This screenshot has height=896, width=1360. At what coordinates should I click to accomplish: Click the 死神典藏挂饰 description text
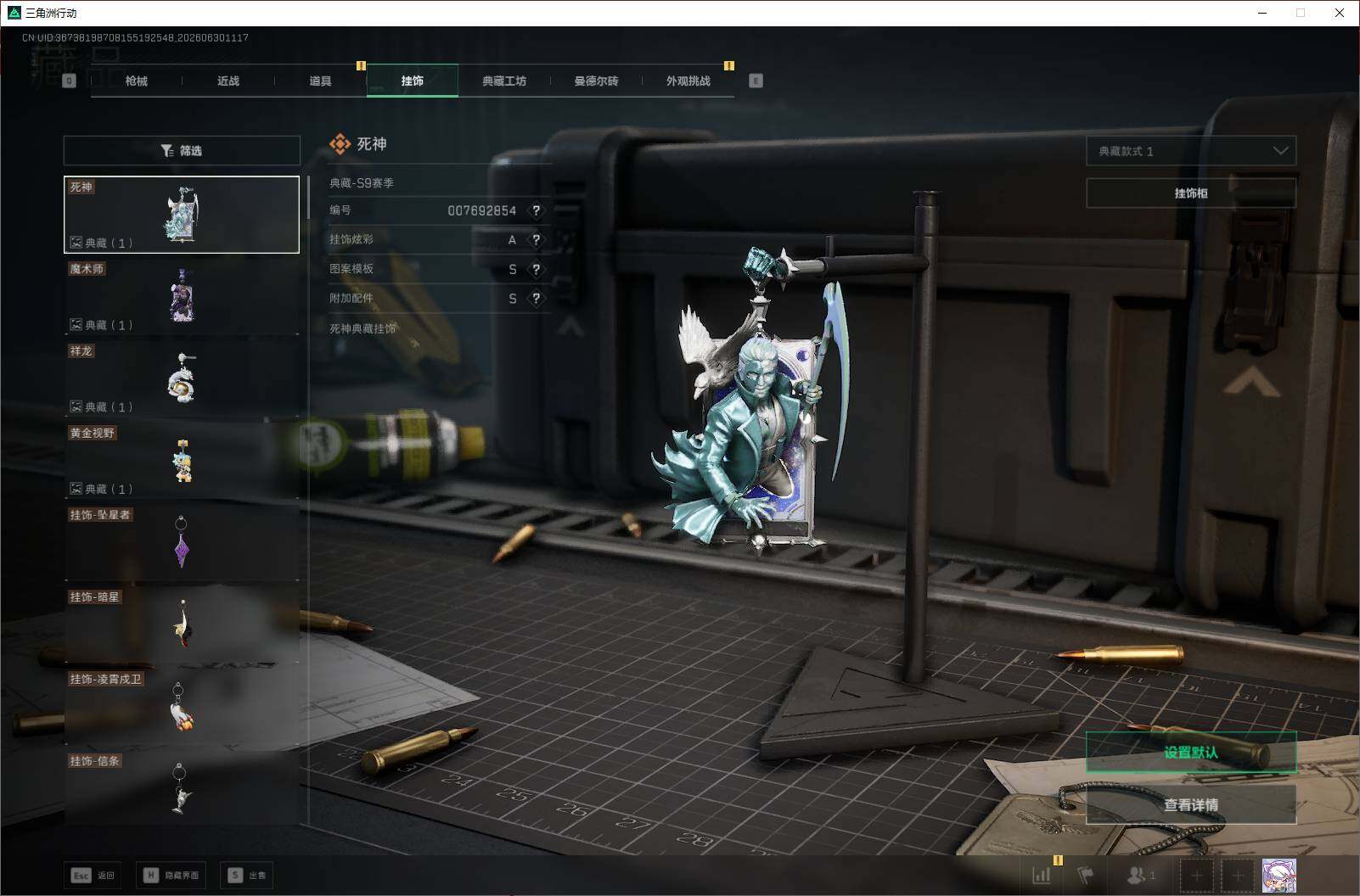click(x=362, y=328)
